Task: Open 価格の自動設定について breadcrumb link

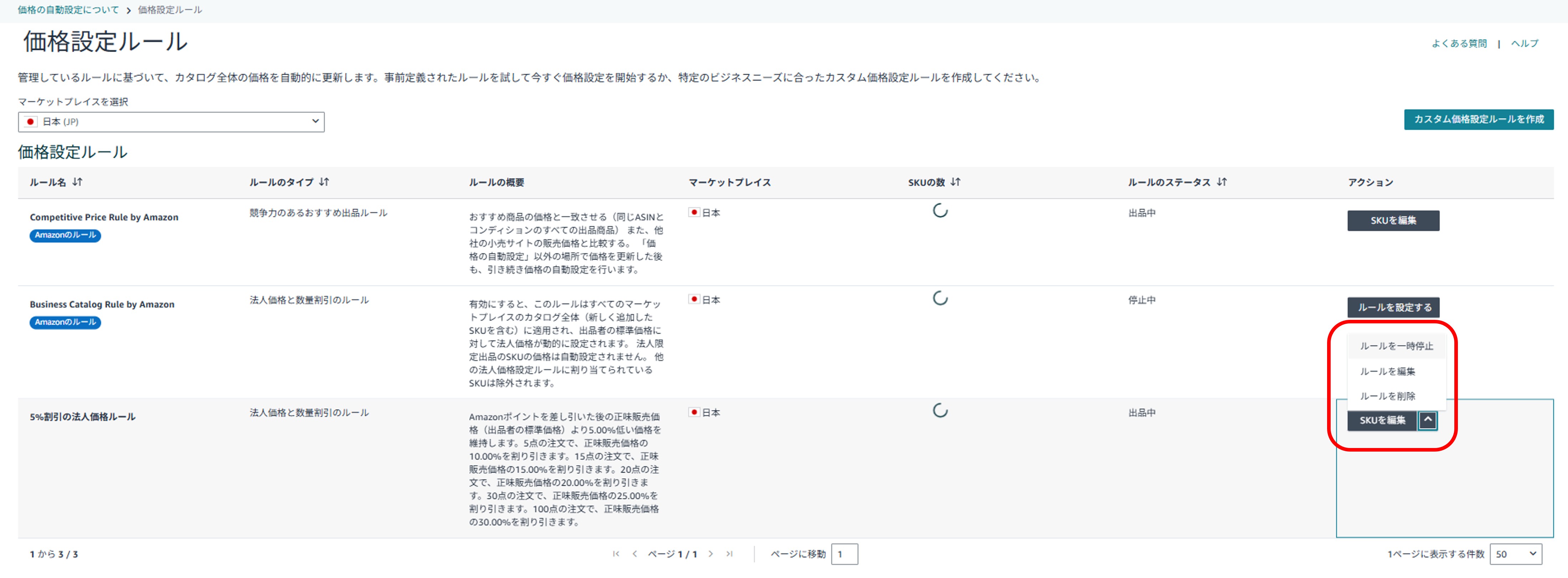Action: click(68, 10)
